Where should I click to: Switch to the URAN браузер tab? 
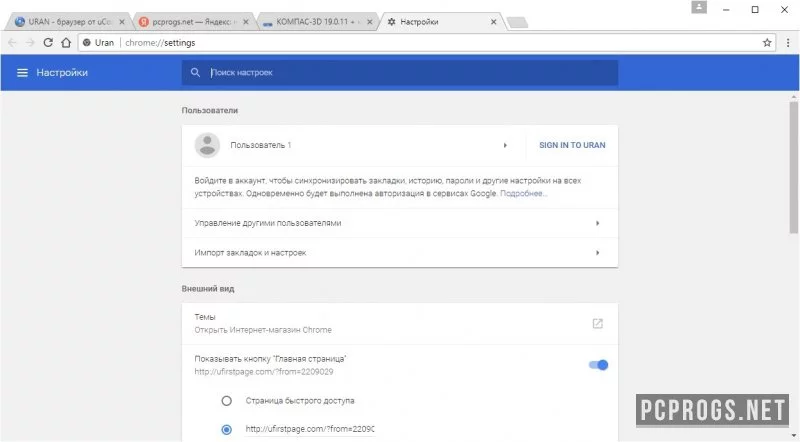click(68, 22)
